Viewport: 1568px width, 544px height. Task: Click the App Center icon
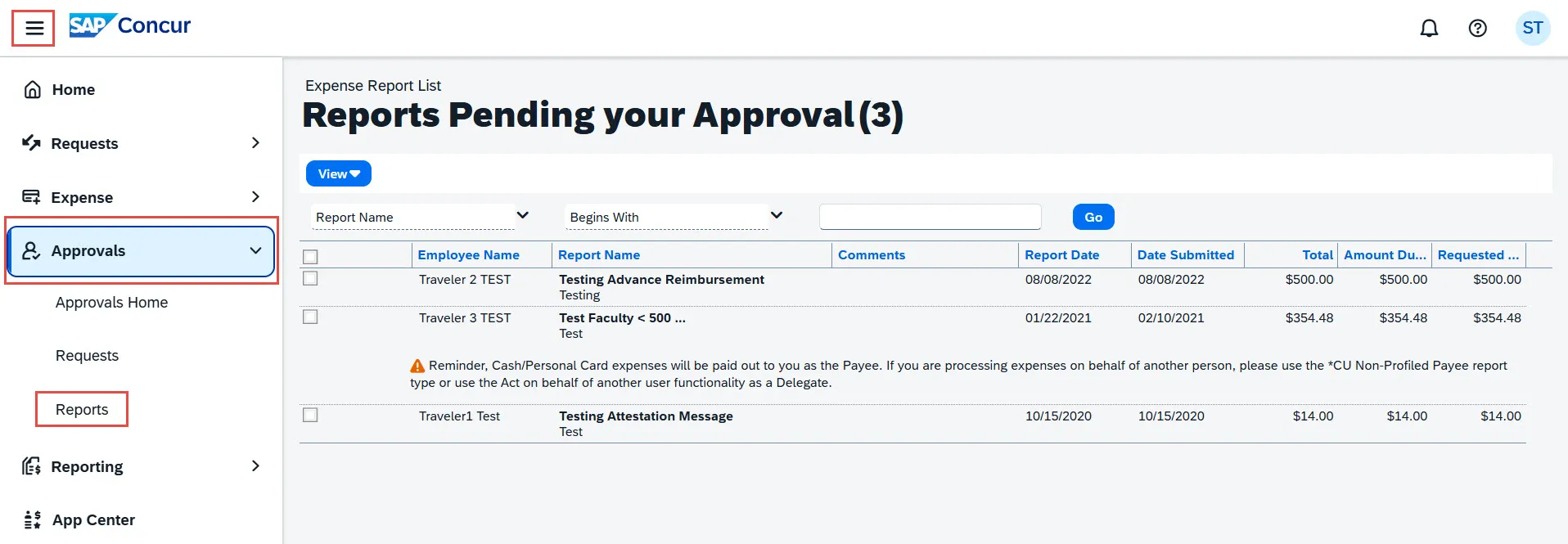point(32,519)
